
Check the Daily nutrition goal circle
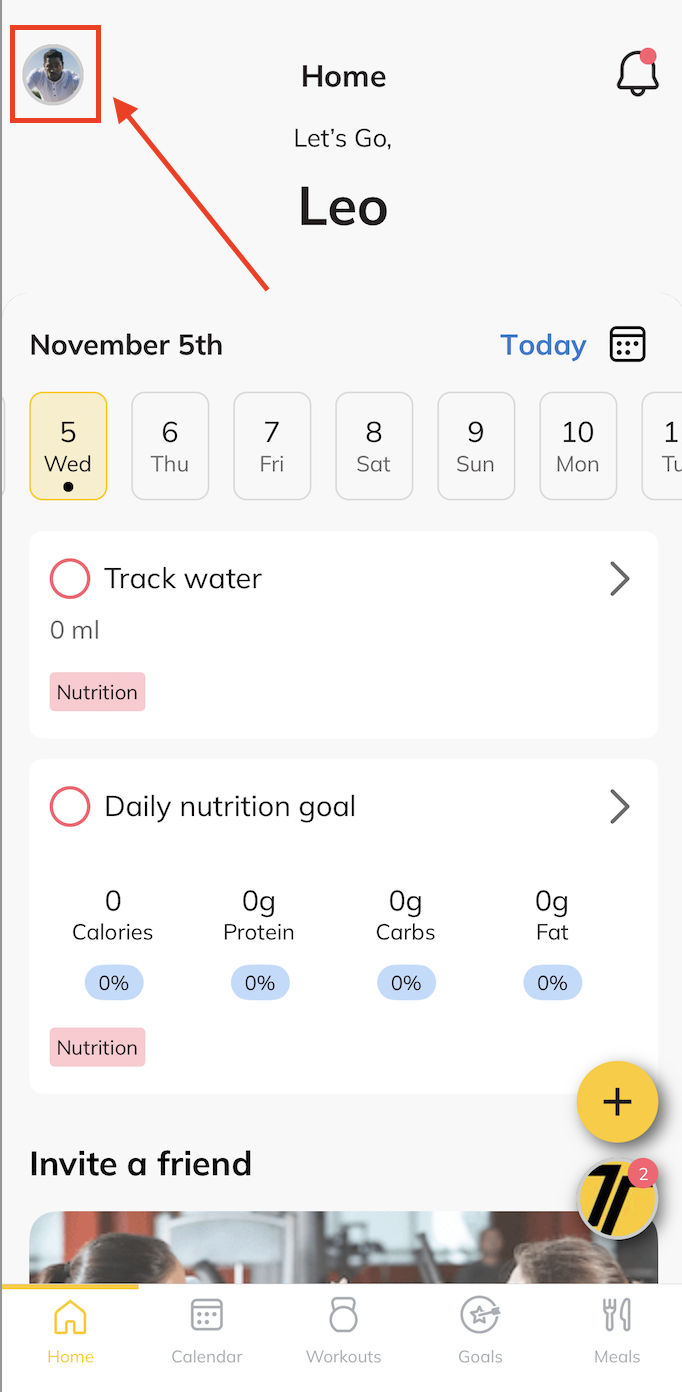[x=70, y=806]
